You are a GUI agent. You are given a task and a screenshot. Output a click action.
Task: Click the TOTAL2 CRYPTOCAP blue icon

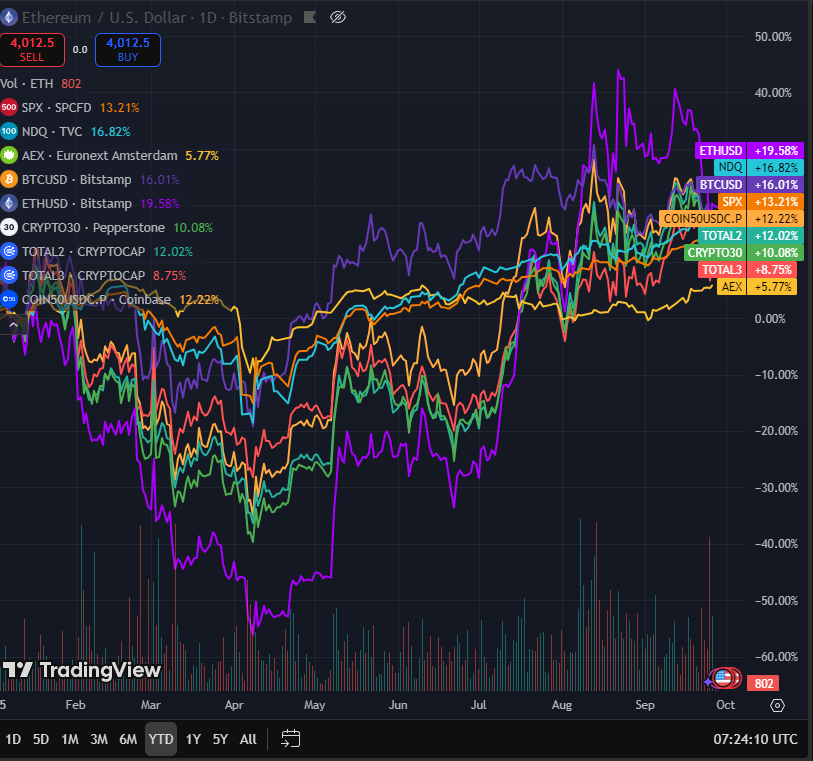point(9,251)
